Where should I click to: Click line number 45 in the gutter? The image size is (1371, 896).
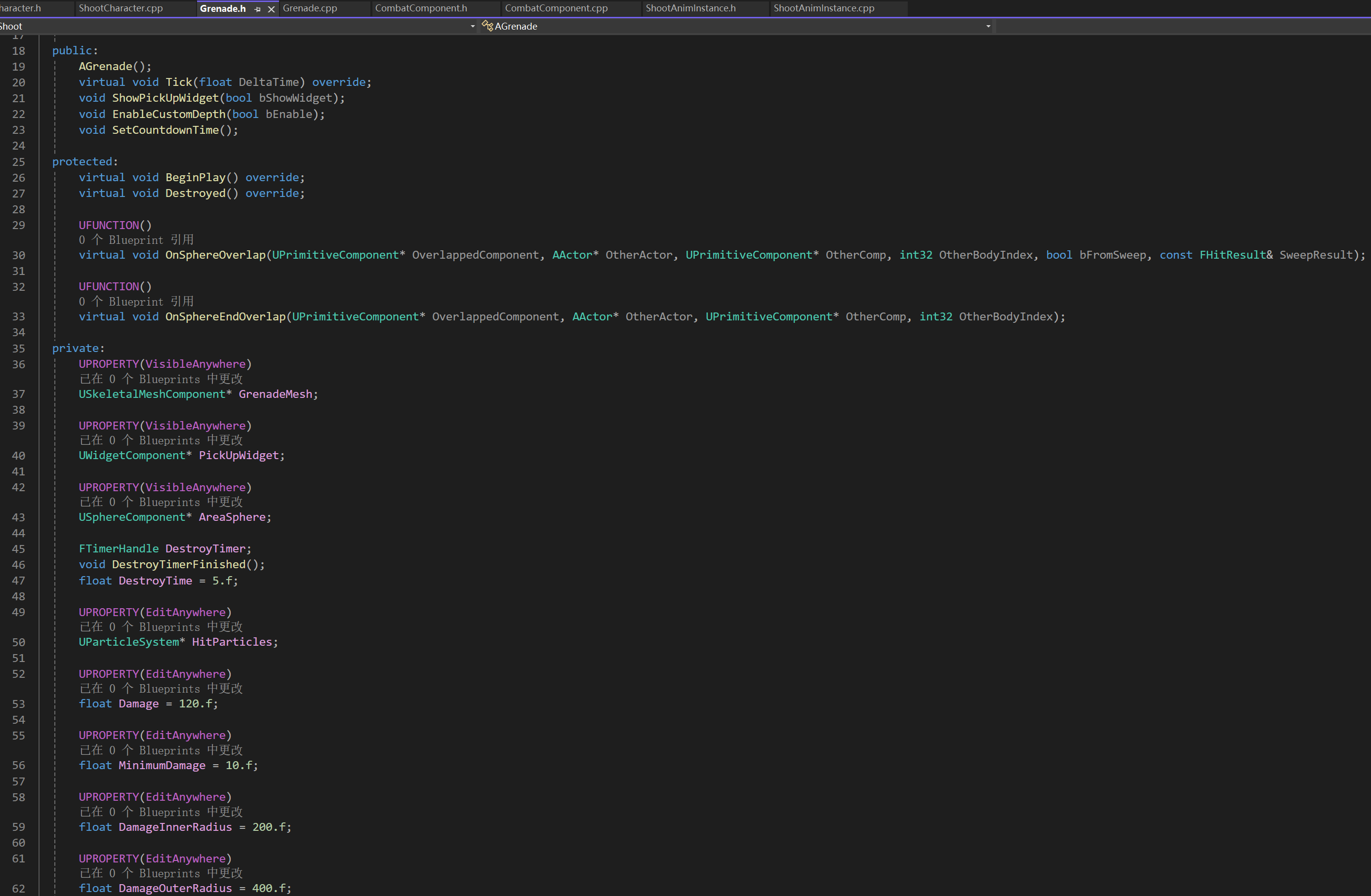coord(18,549)
